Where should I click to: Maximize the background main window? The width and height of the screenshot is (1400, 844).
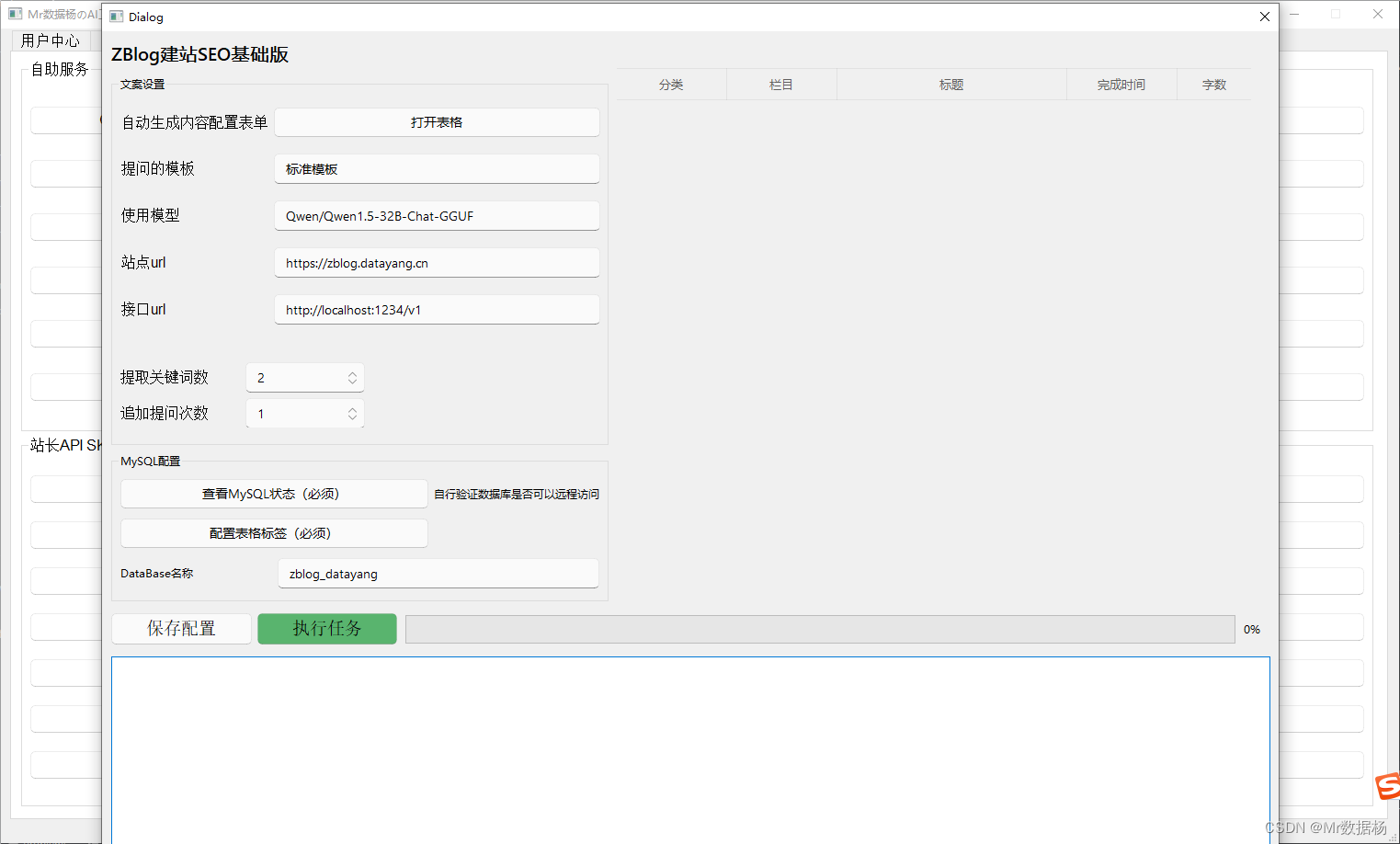pyautogui.click(x=1336, y=14)
